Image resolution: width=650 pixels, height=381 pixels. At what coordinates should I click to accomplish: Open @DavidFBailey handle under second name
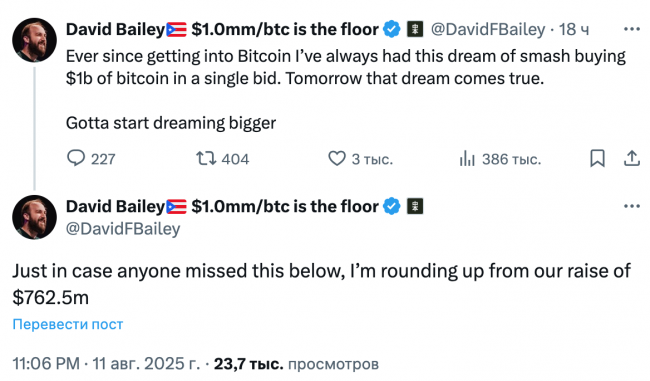coord(123,229)
